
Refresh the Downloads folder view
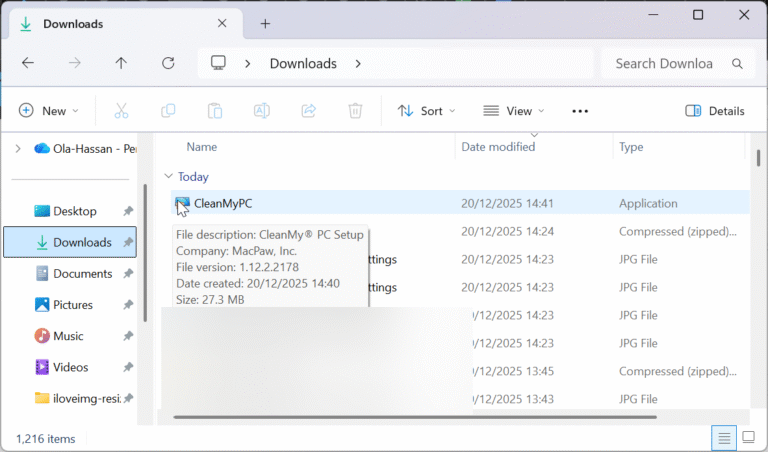click(x=168, y=63)
